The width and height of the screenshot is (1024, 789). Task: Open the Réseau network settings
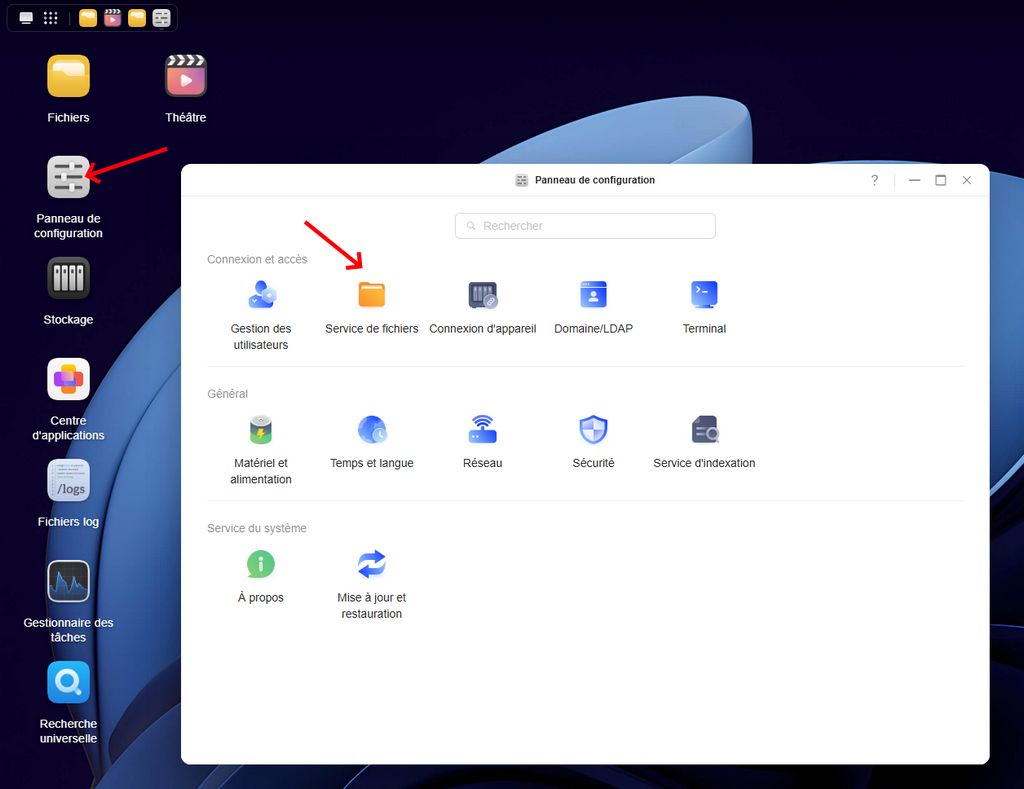[x=482, y=430]
